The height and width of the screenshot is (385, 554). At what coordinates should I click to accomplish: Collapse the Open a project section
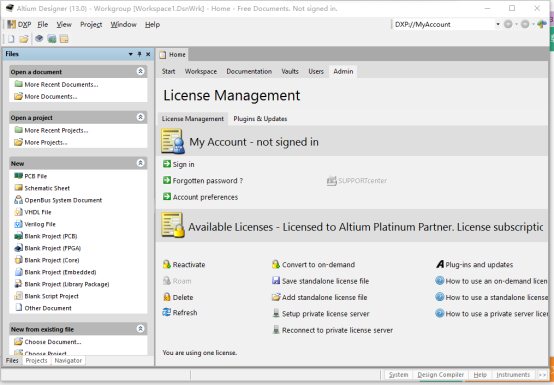tap(140, 117)
